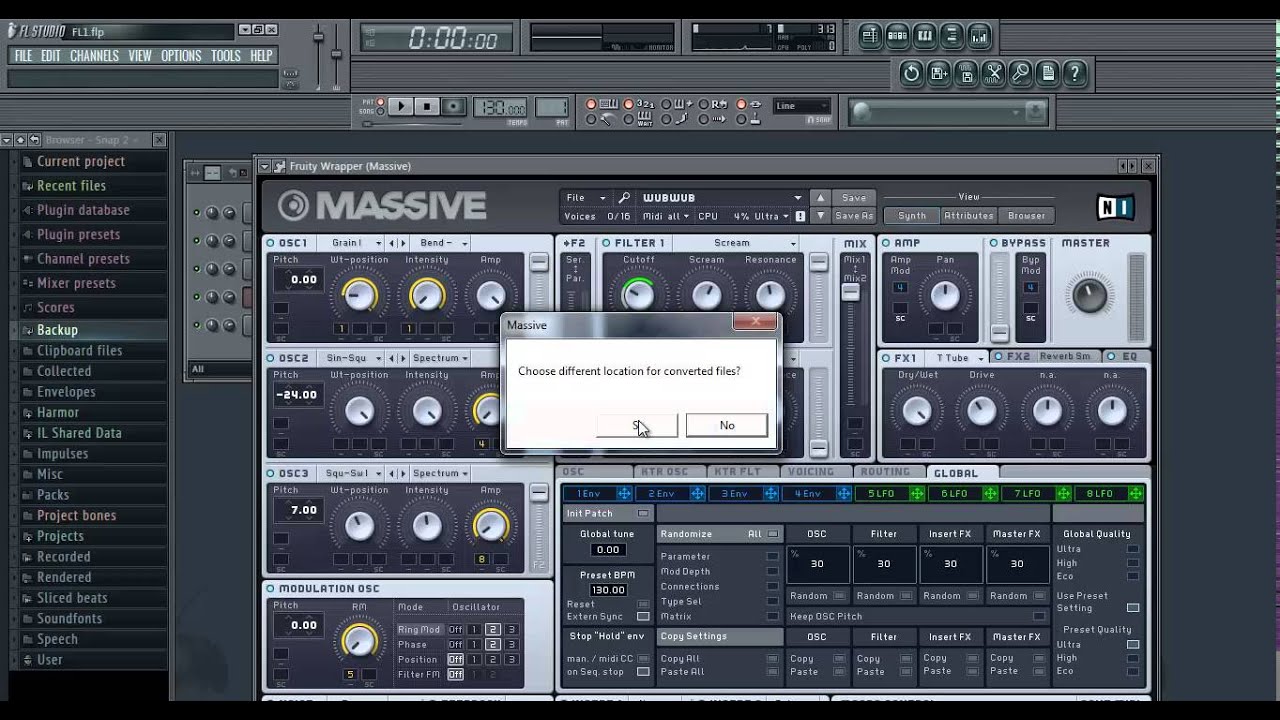This screenshot has width=1280, height=720.
Task: Click the transport stop button
Action: (x=427, y=106)
